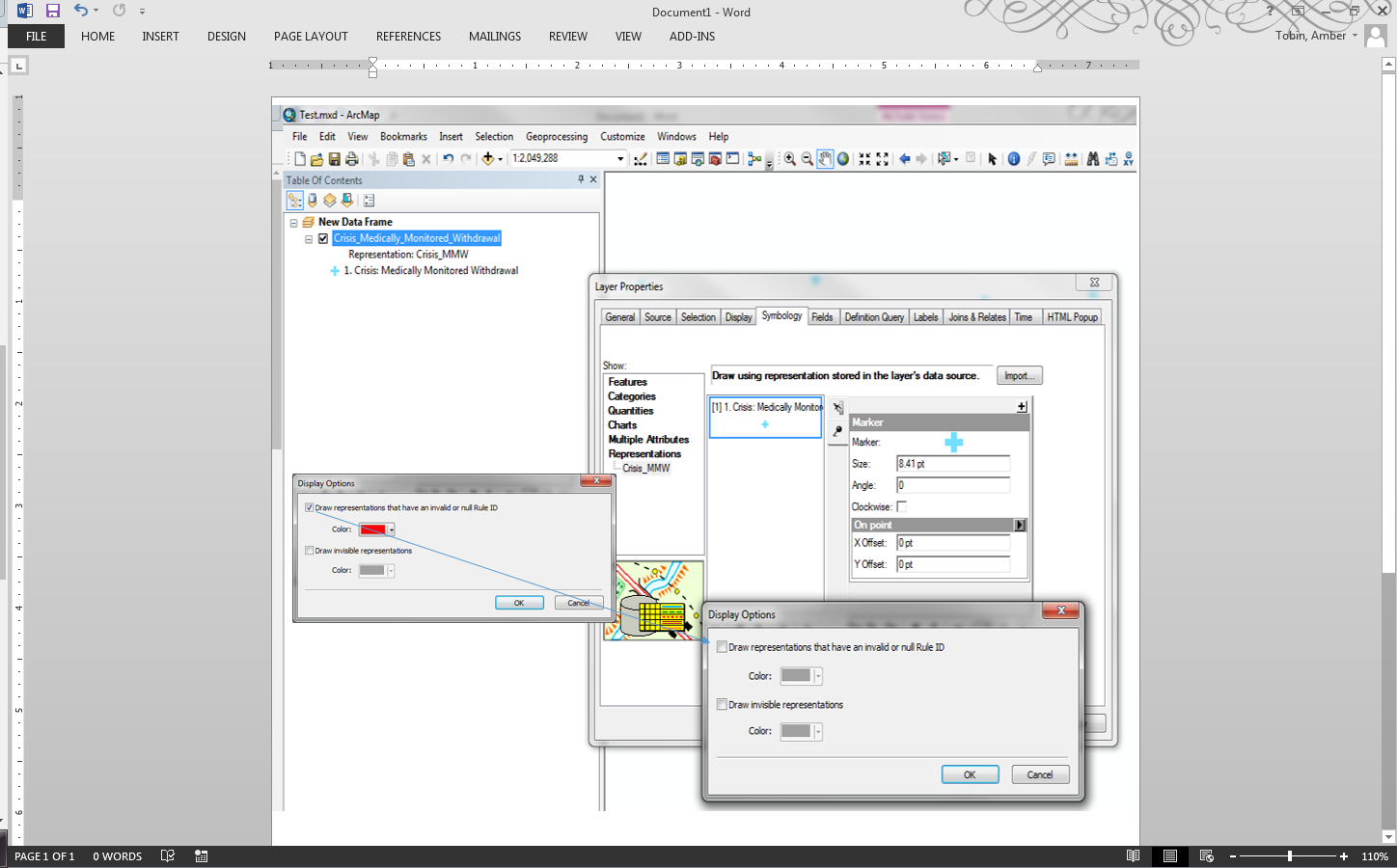Adjust the Word zoom slider handle
This screenshot has height=868, width=1397.
tap(1290, 856)
